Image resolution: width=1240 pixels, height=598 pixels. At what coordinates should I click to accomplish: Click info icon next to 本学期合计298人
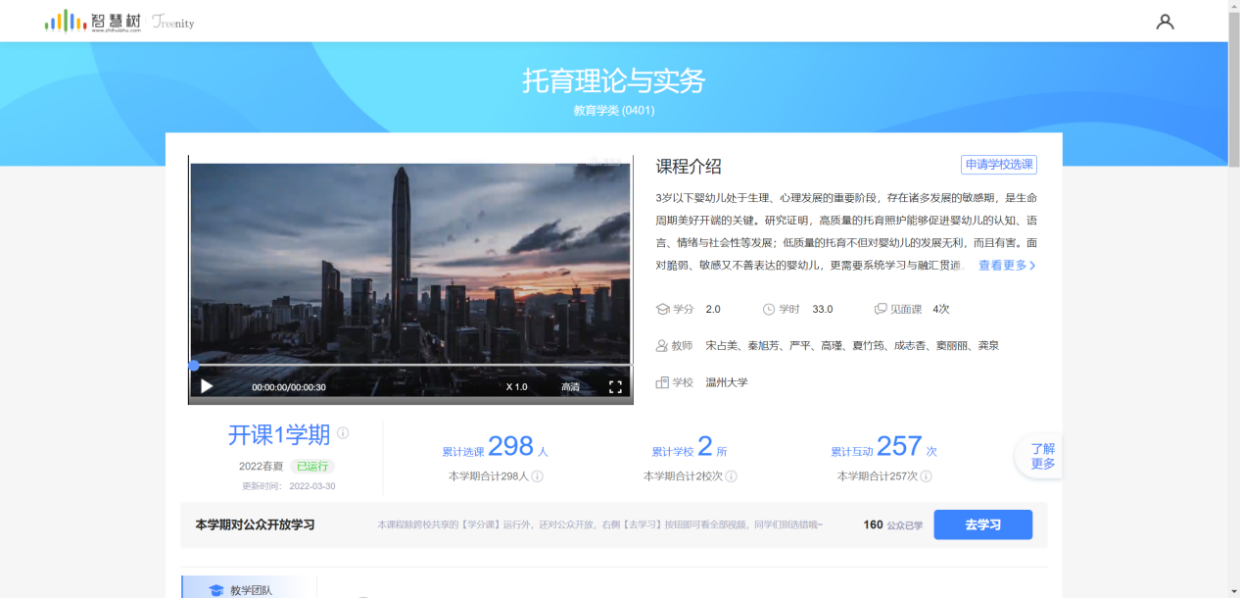[537, 476]
